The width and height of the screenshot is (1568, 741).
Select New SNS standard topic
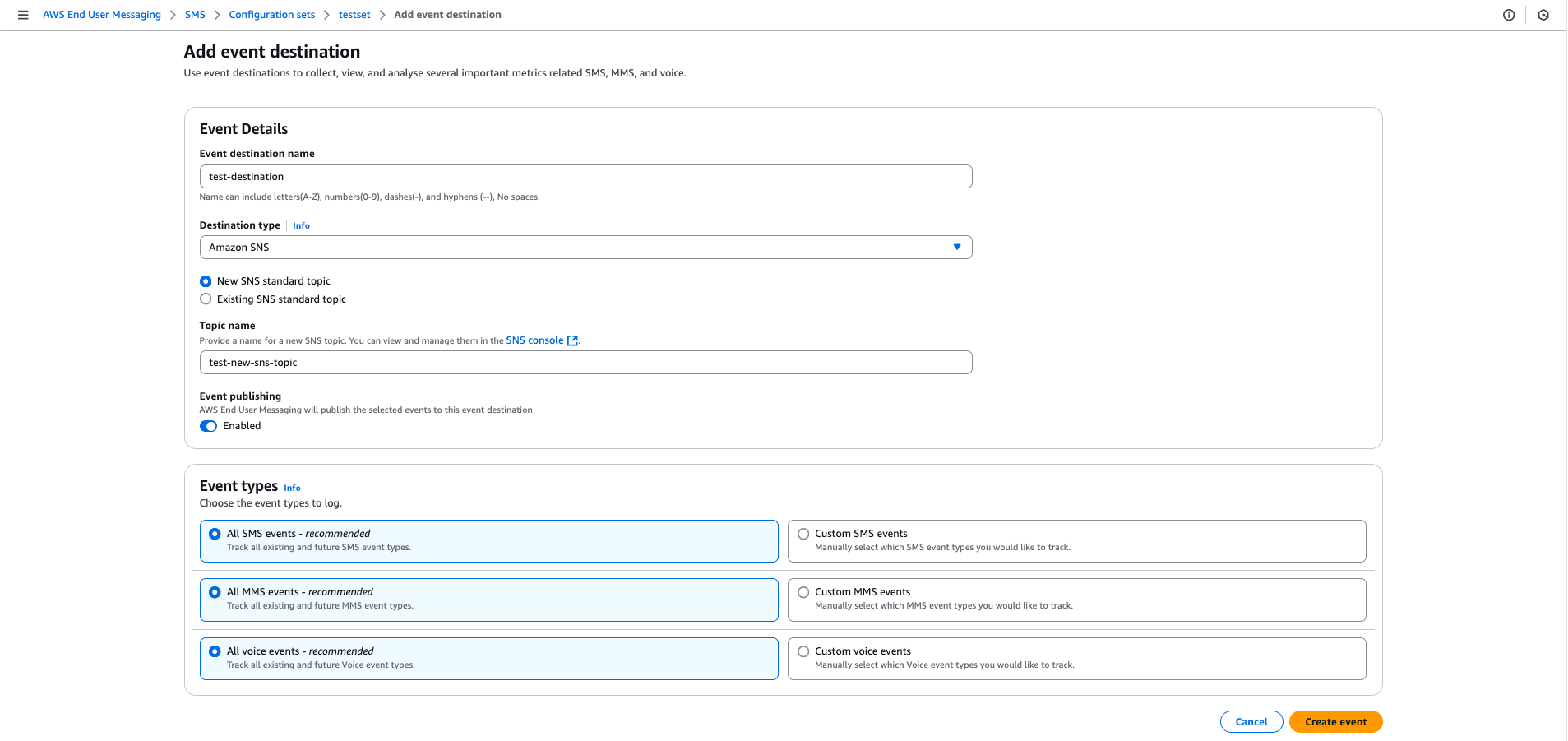click(206, 281)
